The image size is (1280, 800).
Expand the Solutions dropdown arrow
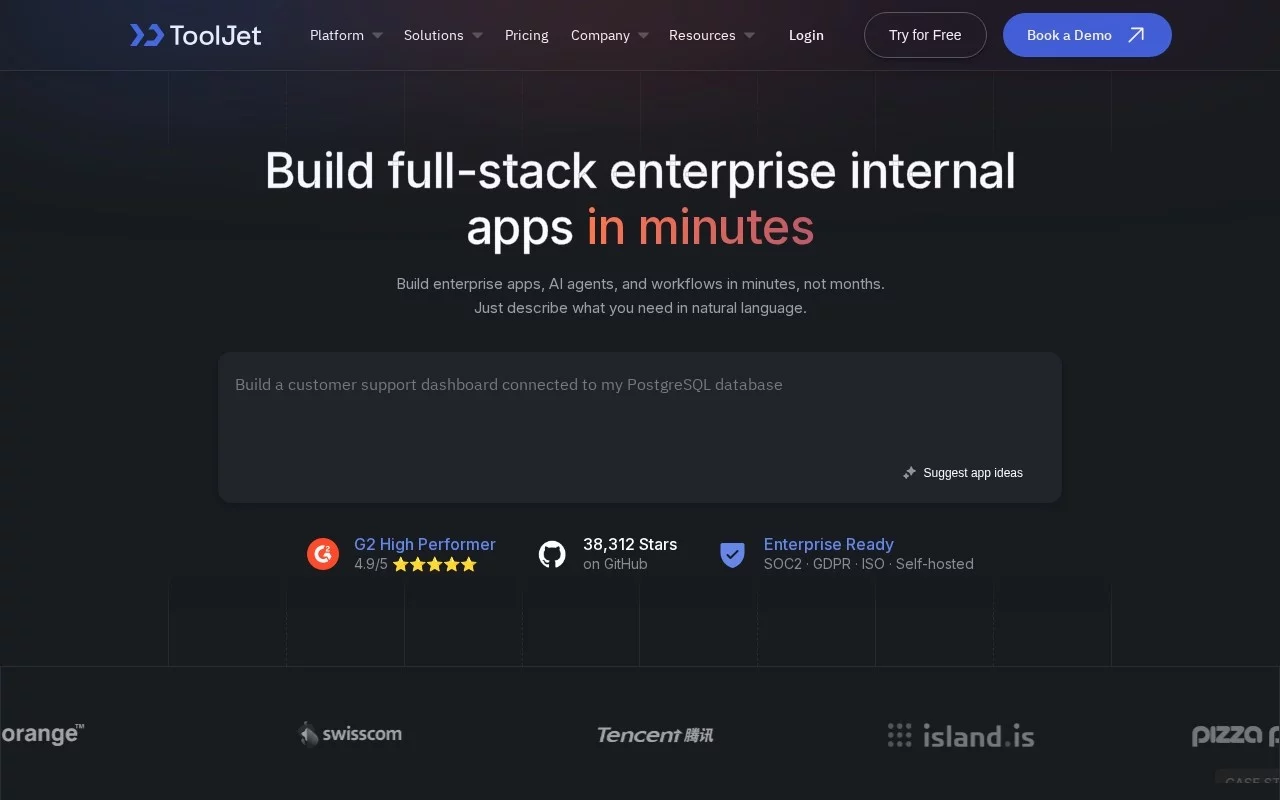[477, 35]
